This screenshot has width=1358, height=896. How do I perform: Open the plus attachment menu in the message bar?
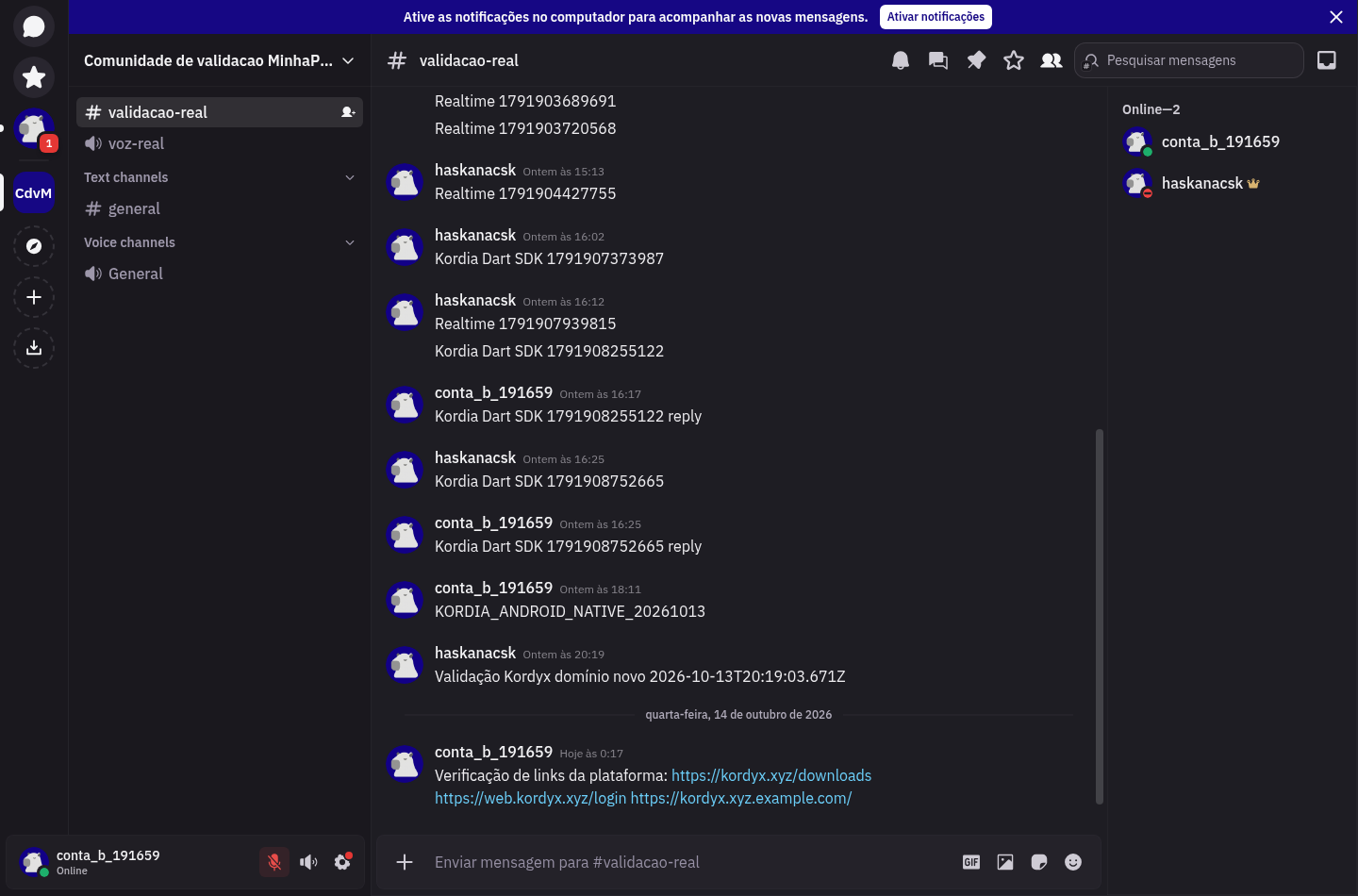[x=405, y=862]
